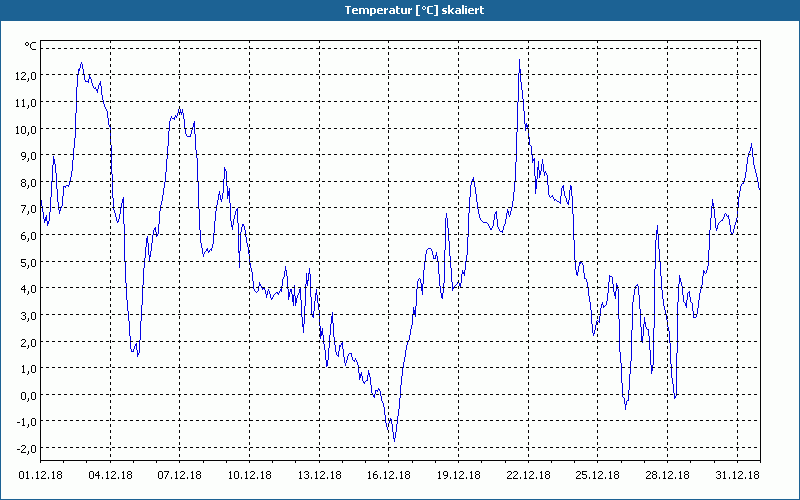Click the early December peak above 12,0
Image resolution: width=800 pixels, height=500 pixels.
tap(81, 63)
